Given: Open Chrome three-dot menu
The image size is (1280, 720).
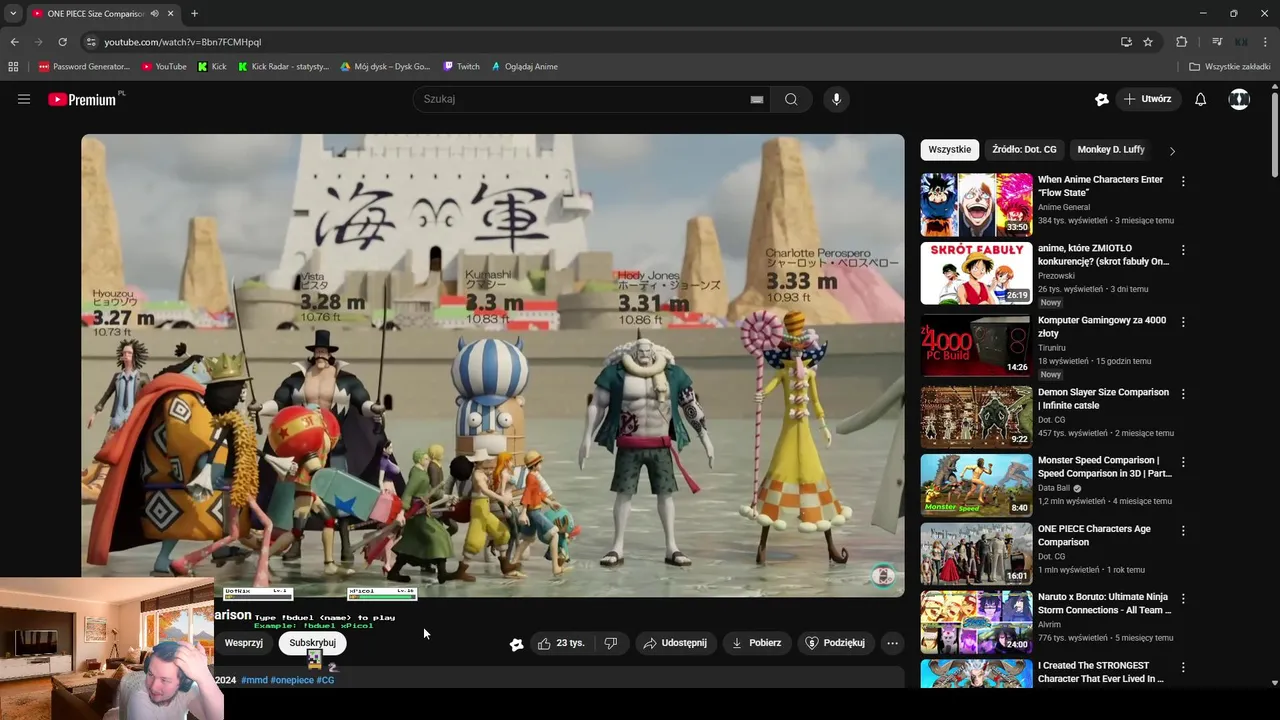Looking at the screenshot, I should 1265,42.
